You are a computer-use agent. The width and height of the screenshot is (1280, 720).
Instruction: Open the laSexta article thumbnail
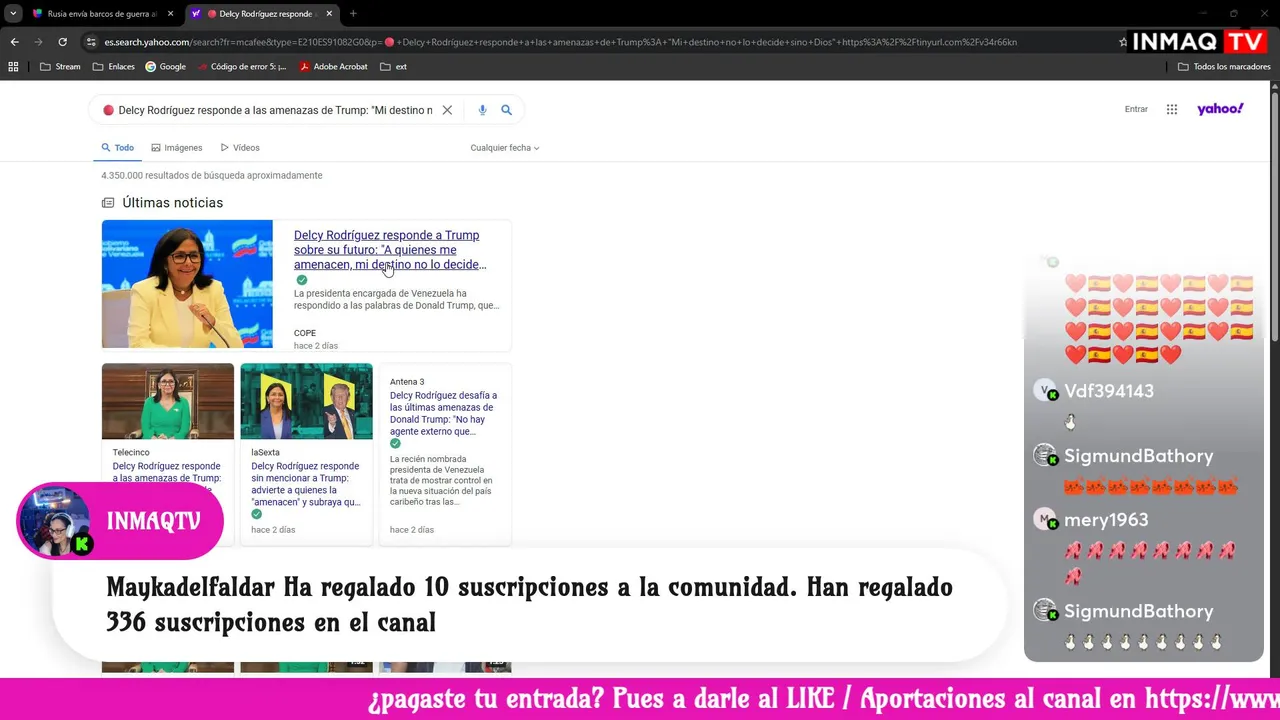click(x=306, y=401)
